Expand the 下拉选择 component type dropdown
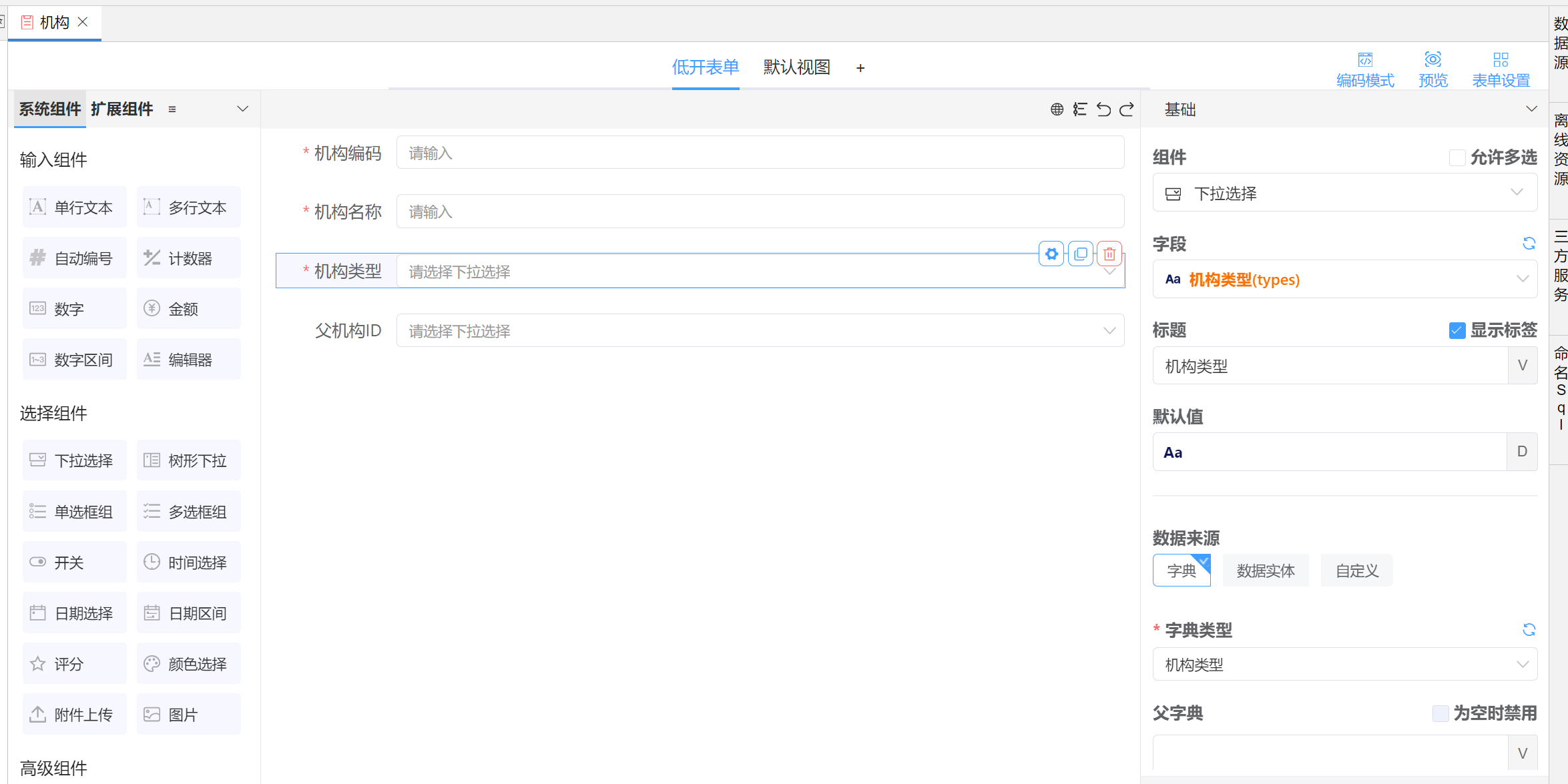The width and height of the screenshot is (1568, 784). (x=1344, y=193)
